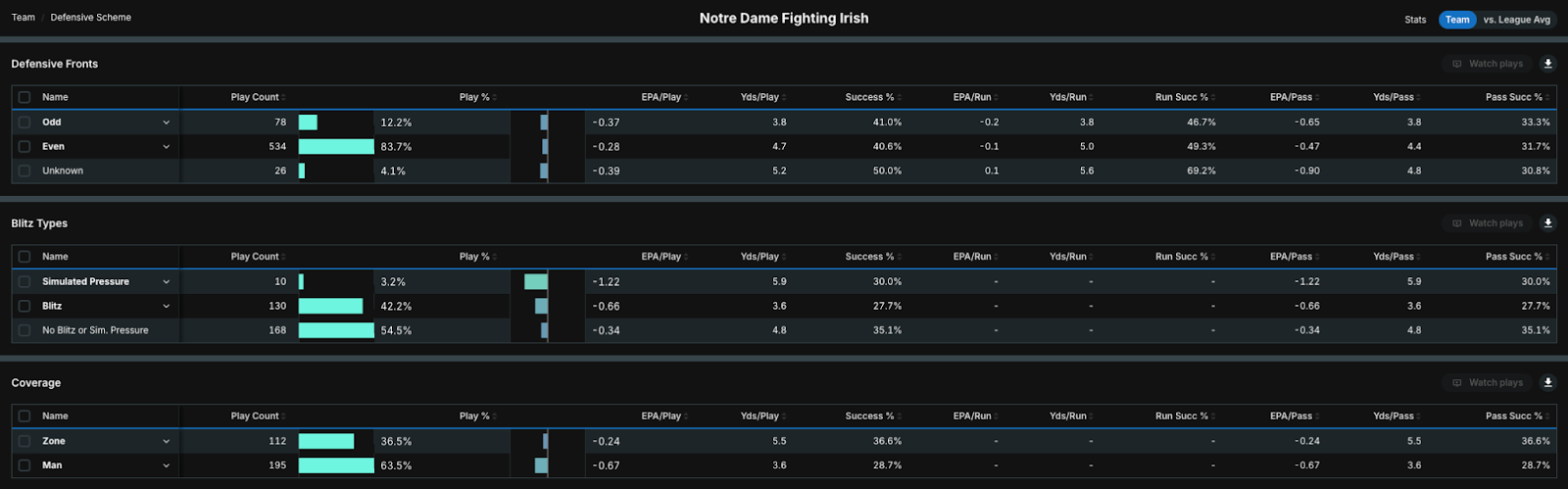Download the Blitz Types table
1568x489 pixels.
point(1548,223)
